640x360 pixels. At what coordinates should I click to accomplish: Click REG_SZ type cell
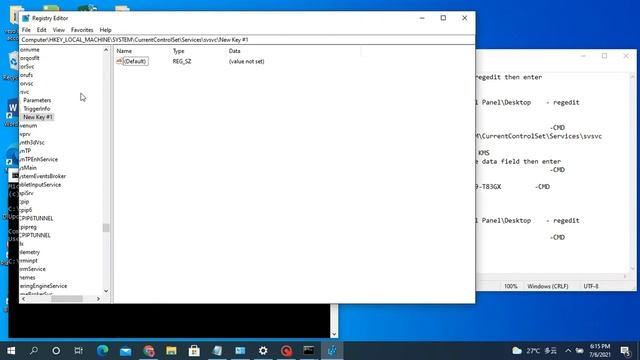pos(182,61)
